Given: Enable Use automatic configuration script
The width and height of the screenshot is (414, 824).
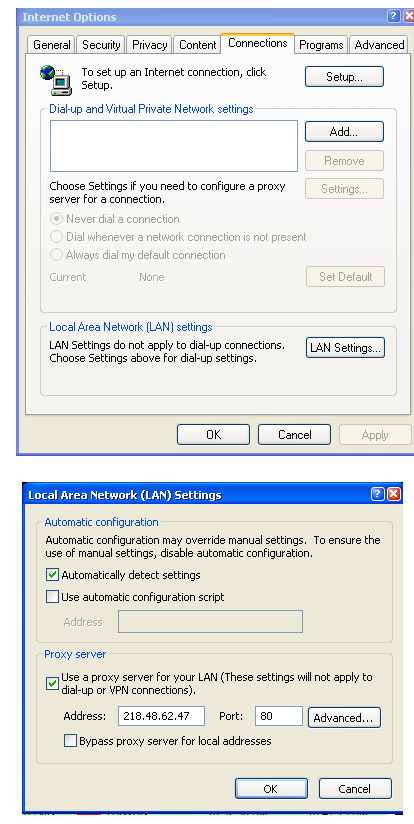Looking at the screenshot, I should [52, 597].
